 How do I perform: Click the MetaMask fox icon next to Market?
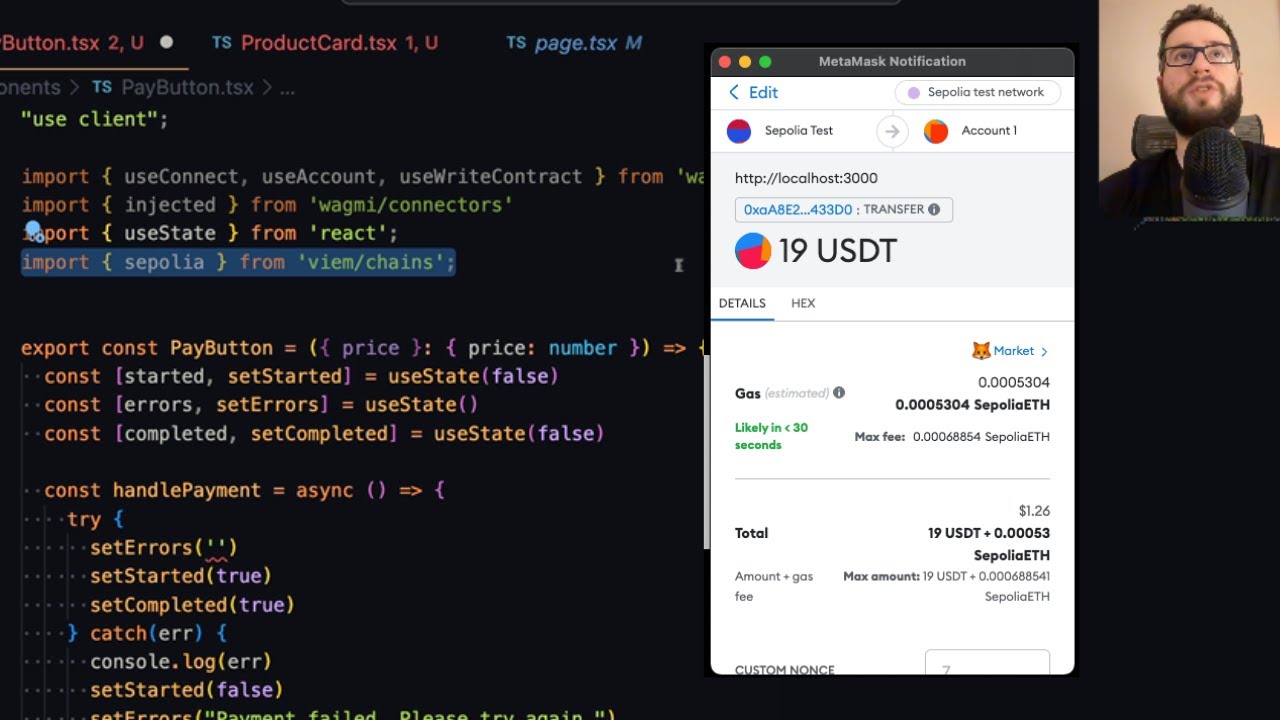coord(981,351)
